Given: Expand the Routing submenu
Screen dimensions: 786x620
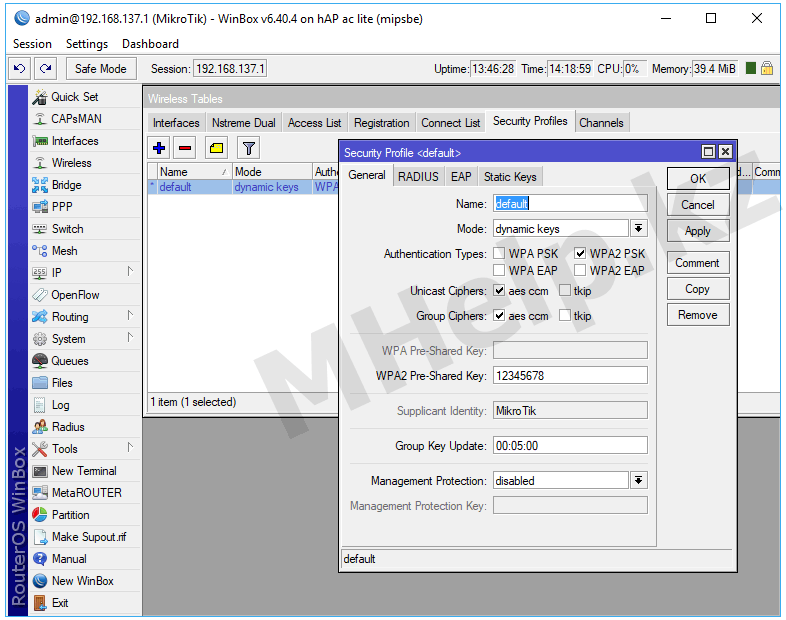Looking at the screenshot, I should (130, 316).
